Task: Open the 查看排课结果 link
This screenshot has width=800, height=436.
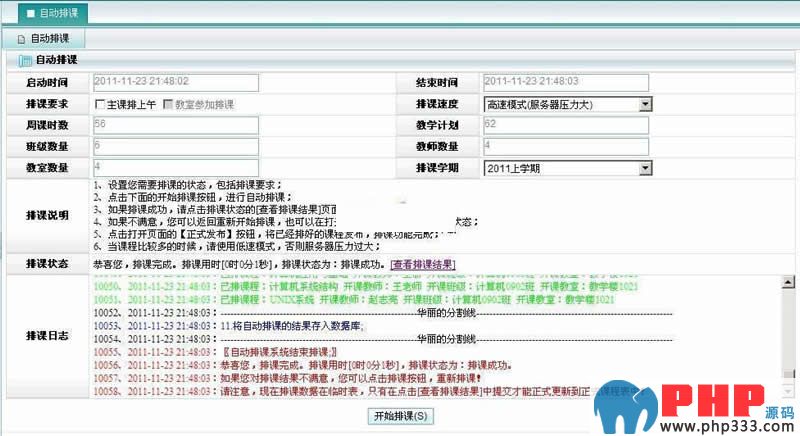Action: [423, 265]
